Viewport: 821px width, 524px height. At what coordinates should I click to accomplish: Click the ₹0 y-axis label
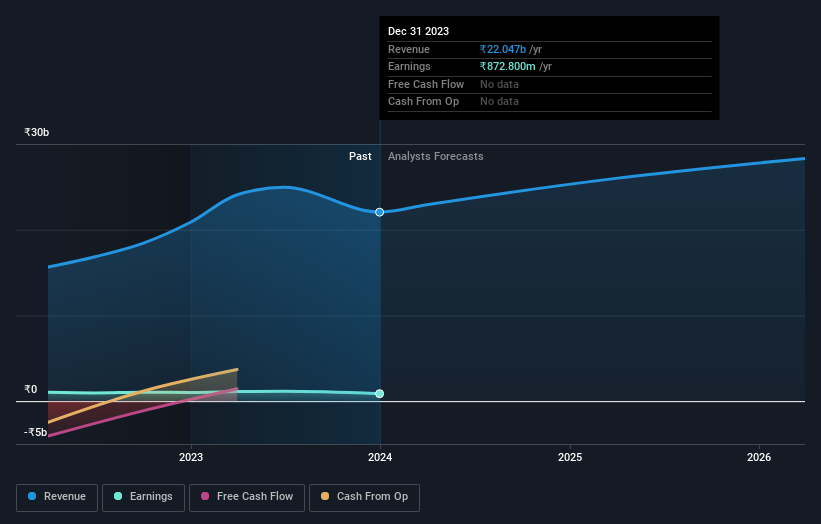(x=31, y=389)
